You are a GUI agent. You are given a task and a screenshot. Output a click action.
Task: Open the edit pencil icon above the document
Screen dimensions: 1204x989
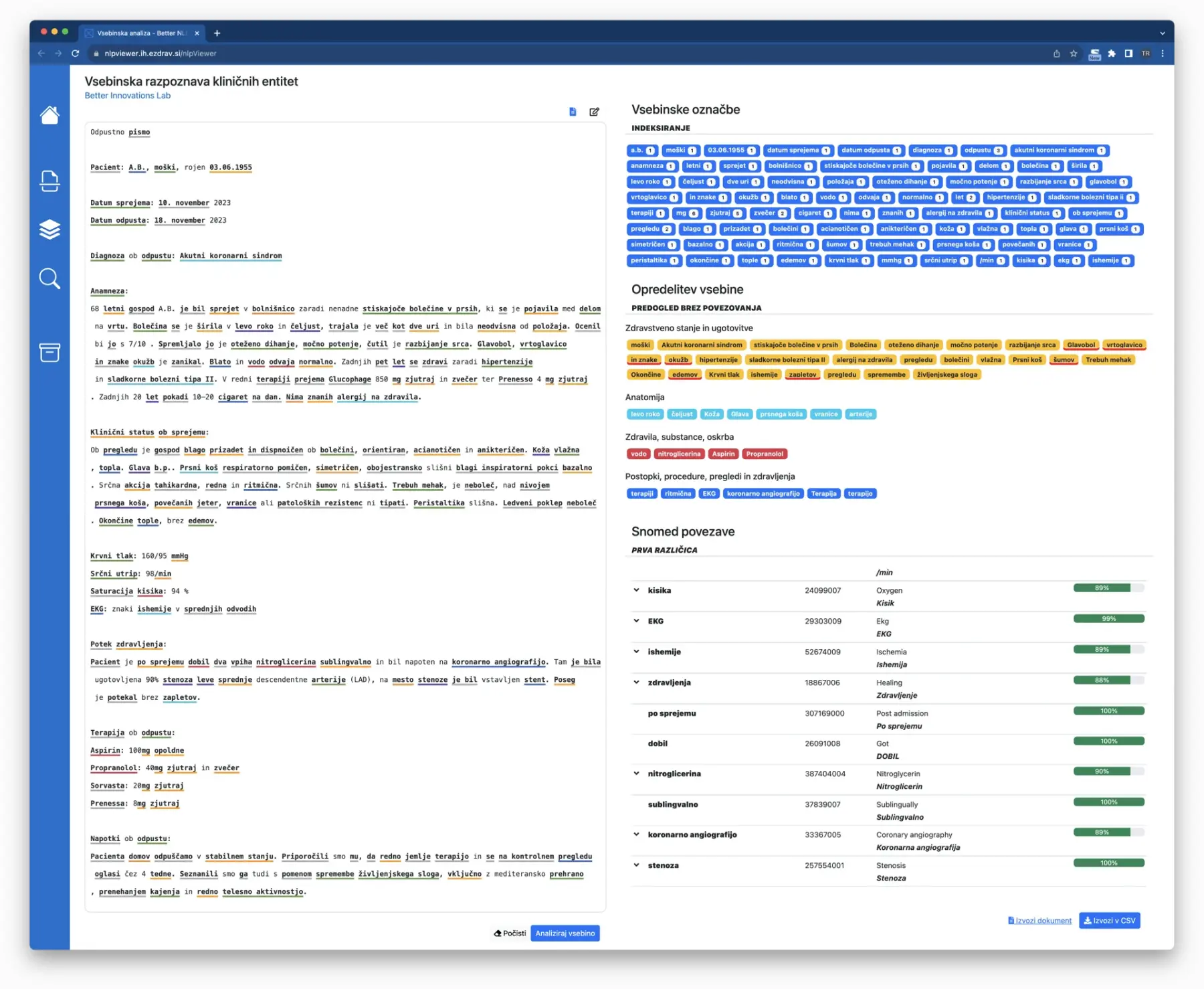tap(594, 112)
